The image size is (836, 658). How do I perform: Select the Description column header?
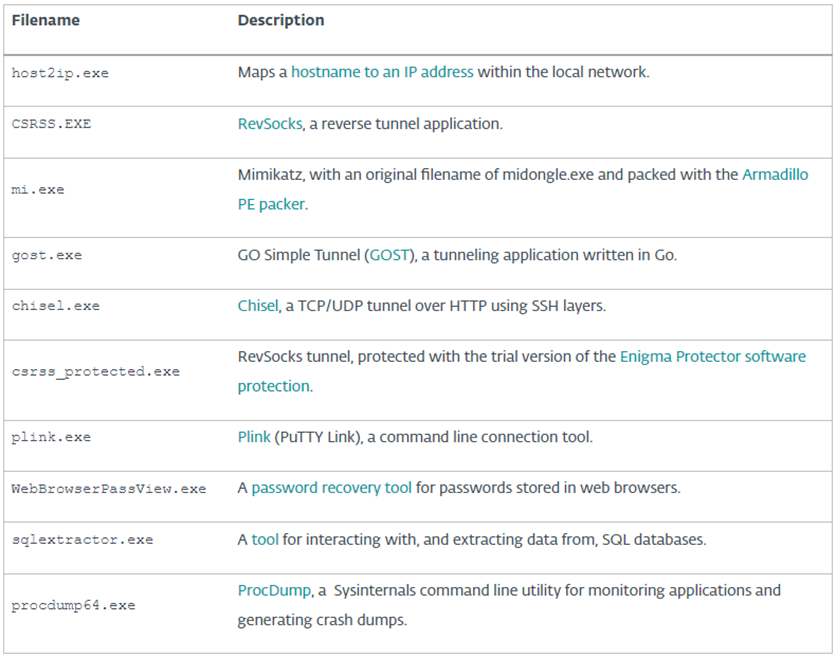tap(281, 20)
